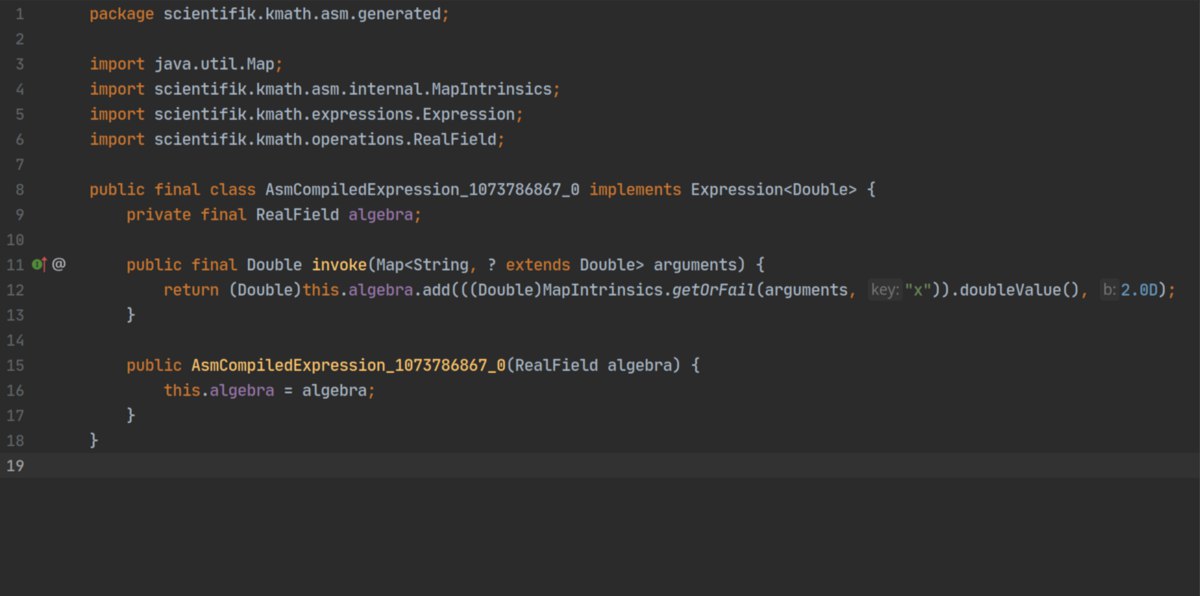
Task: Click the 'return' keyword on line 12
Action: tap(191, 290)
